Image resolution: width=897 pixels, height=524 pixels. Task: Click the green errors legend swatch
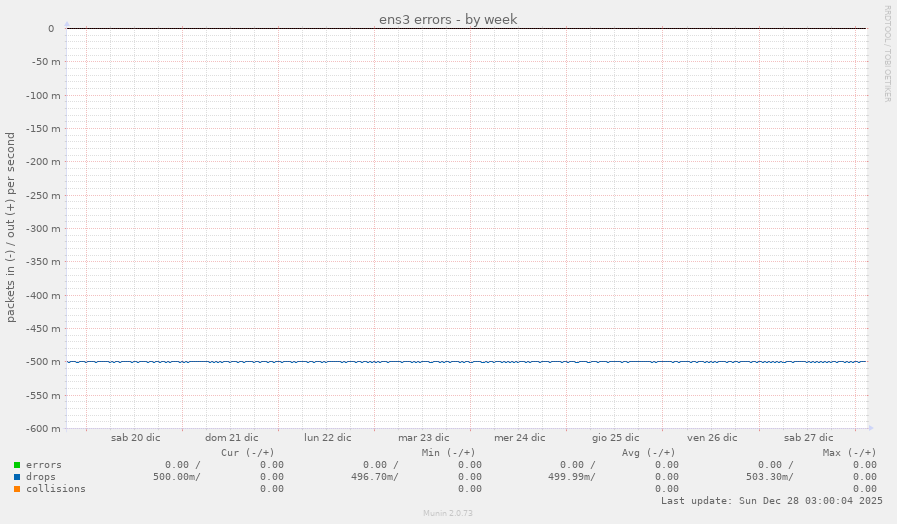click(x=17, y=465)
